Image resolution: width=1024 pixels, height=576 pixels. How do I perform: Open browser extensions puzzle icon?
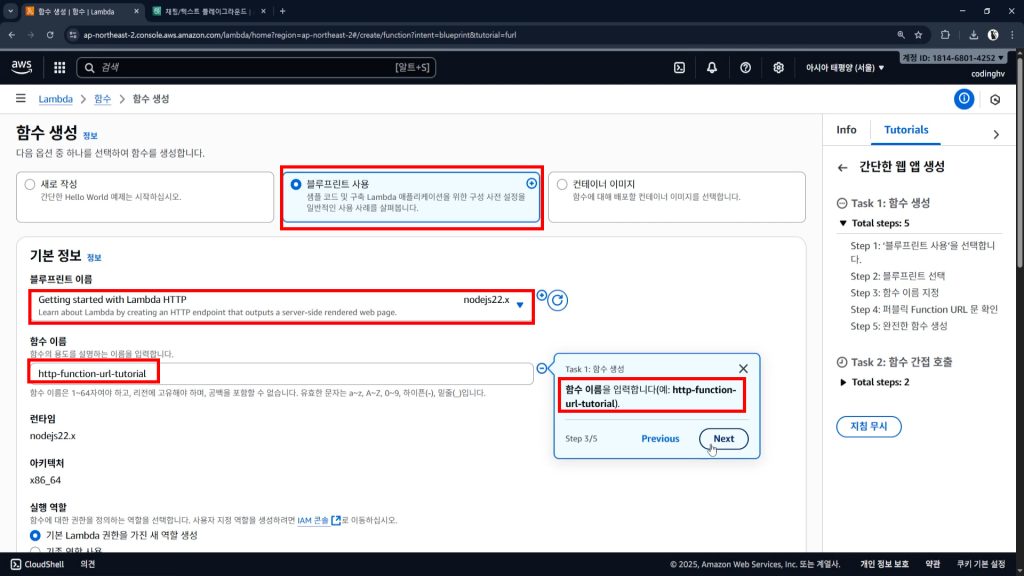(x=945, y=35)
